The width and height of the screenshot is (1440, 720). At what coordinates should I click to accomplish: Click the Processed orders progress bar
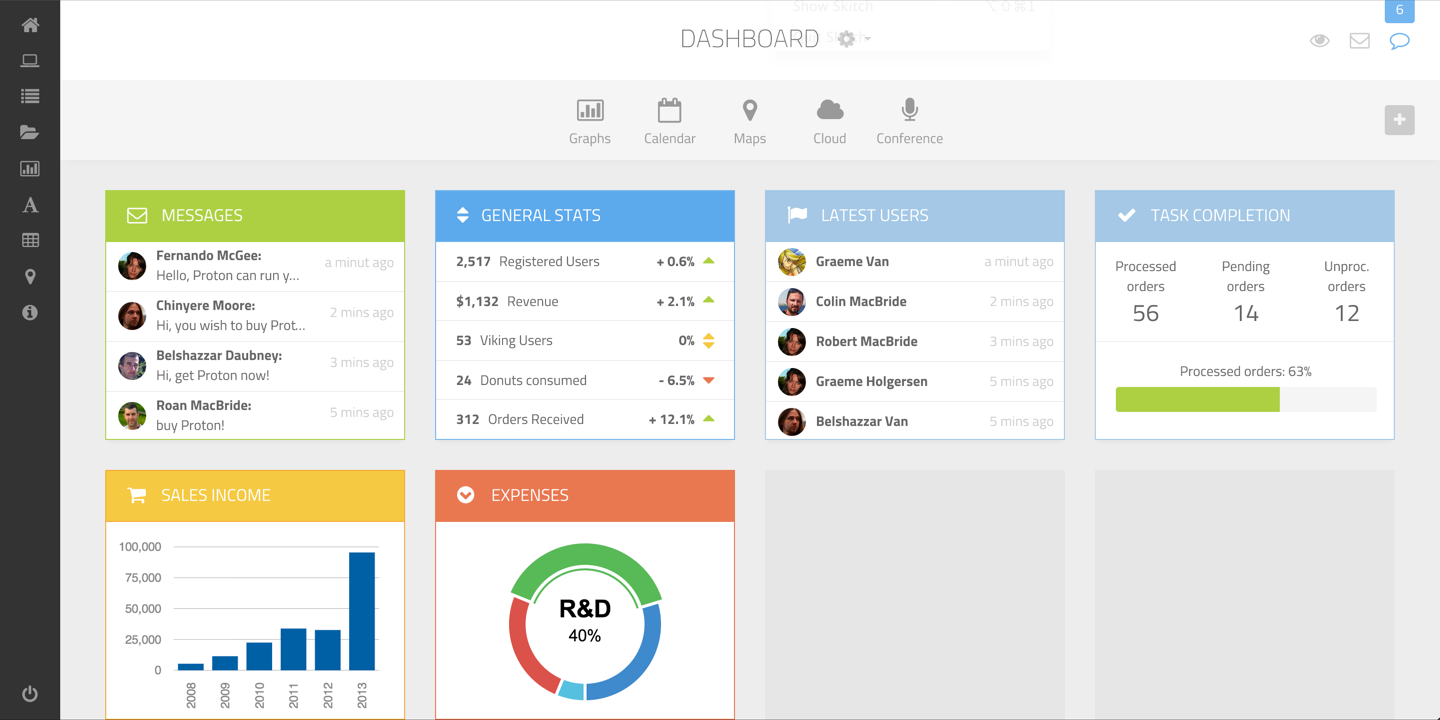point(1246,400)
